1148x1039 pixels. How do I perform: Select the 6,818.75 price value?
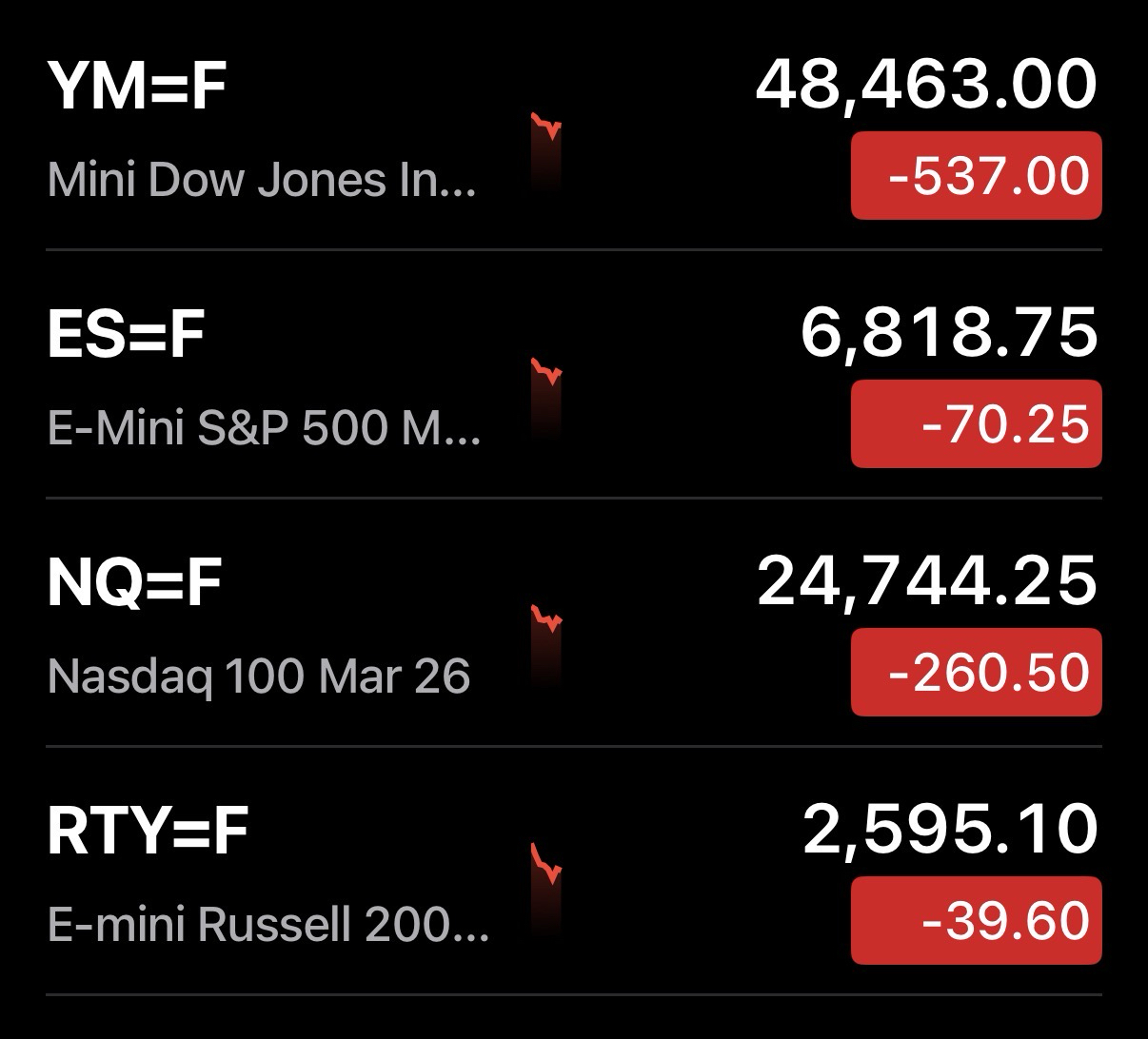click(x=948, y=333)
